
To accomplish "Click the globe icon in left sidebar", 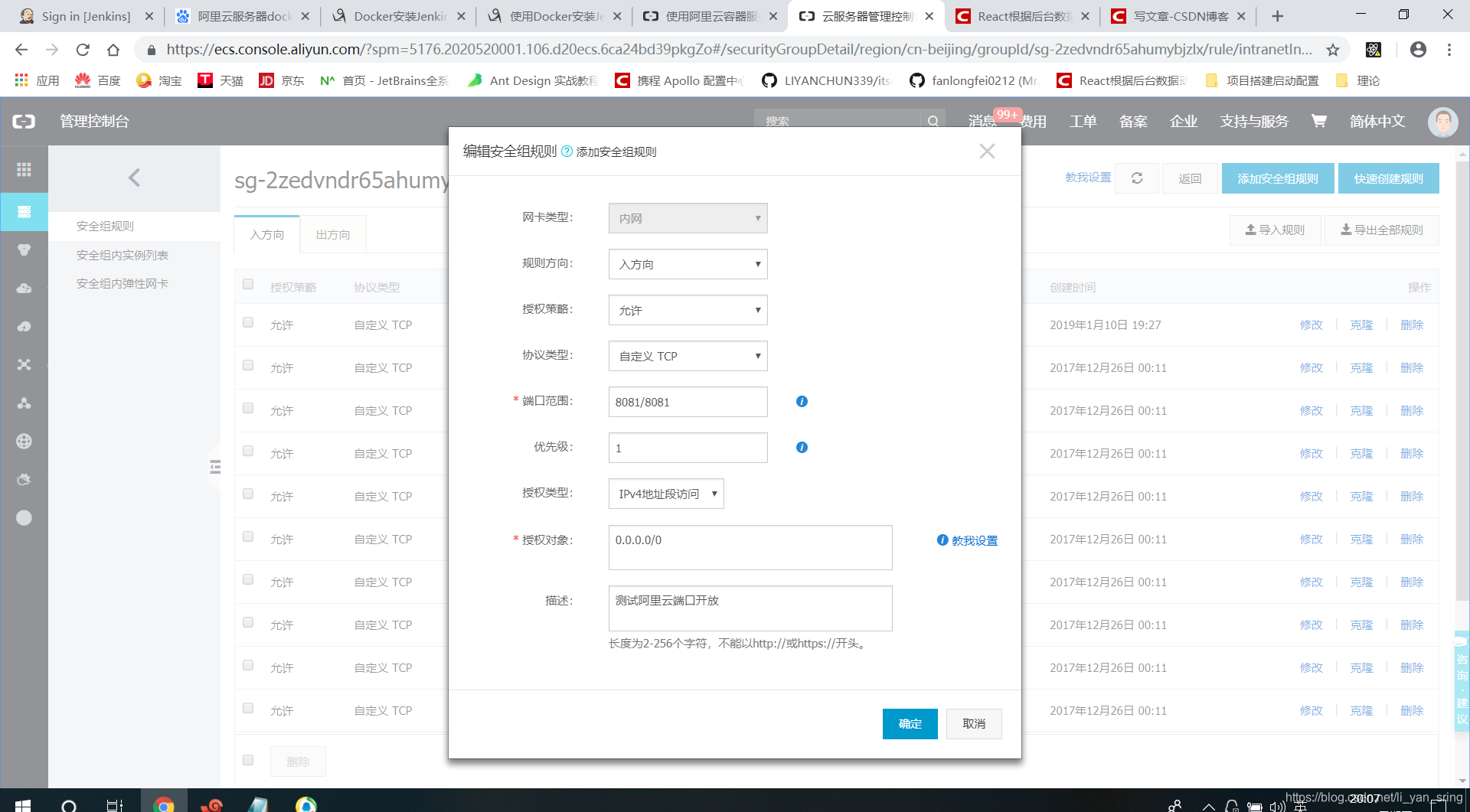I will 24,442.
